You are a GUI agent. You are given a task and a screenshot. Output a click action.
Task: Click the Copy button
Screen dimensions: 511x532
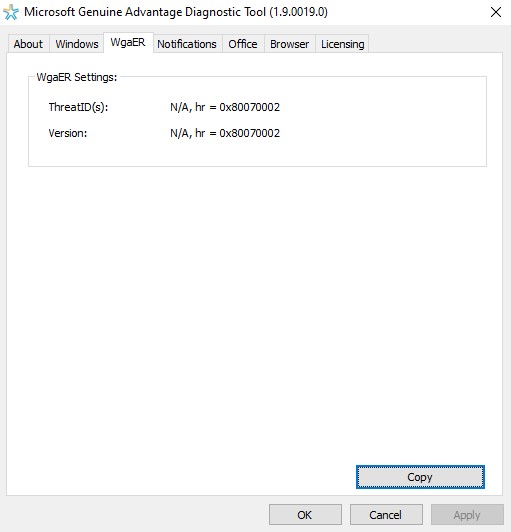coord(420,477)
